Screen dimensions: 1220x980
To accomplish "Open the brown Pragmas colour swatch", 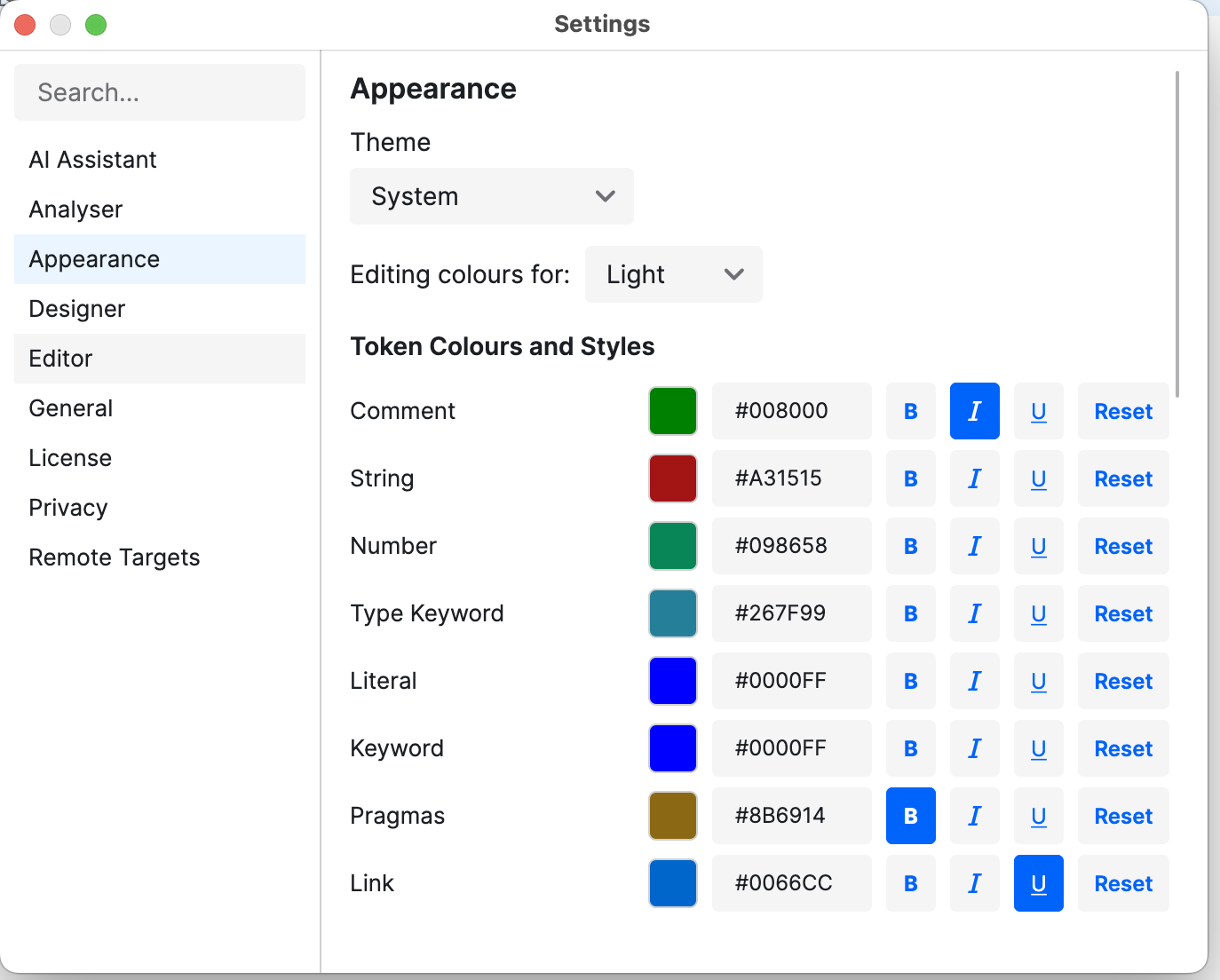I will pos(673,816).
